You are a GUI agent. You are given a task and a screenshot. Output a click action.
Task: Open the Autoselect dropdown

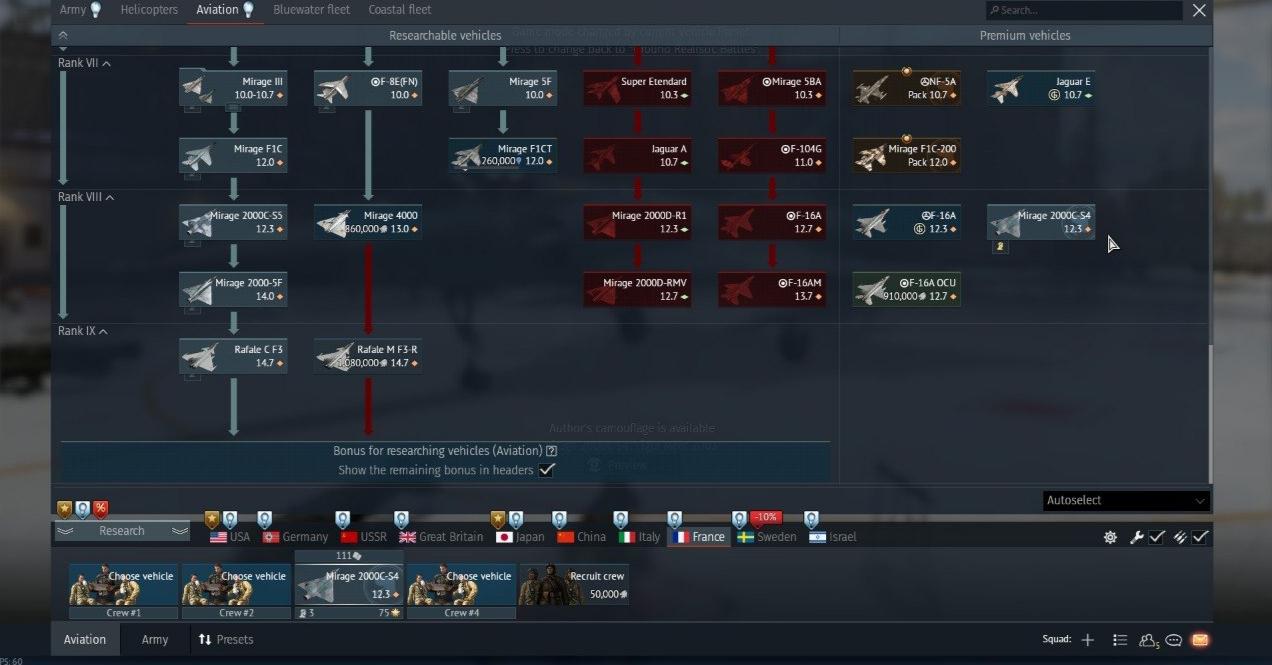1126,501
